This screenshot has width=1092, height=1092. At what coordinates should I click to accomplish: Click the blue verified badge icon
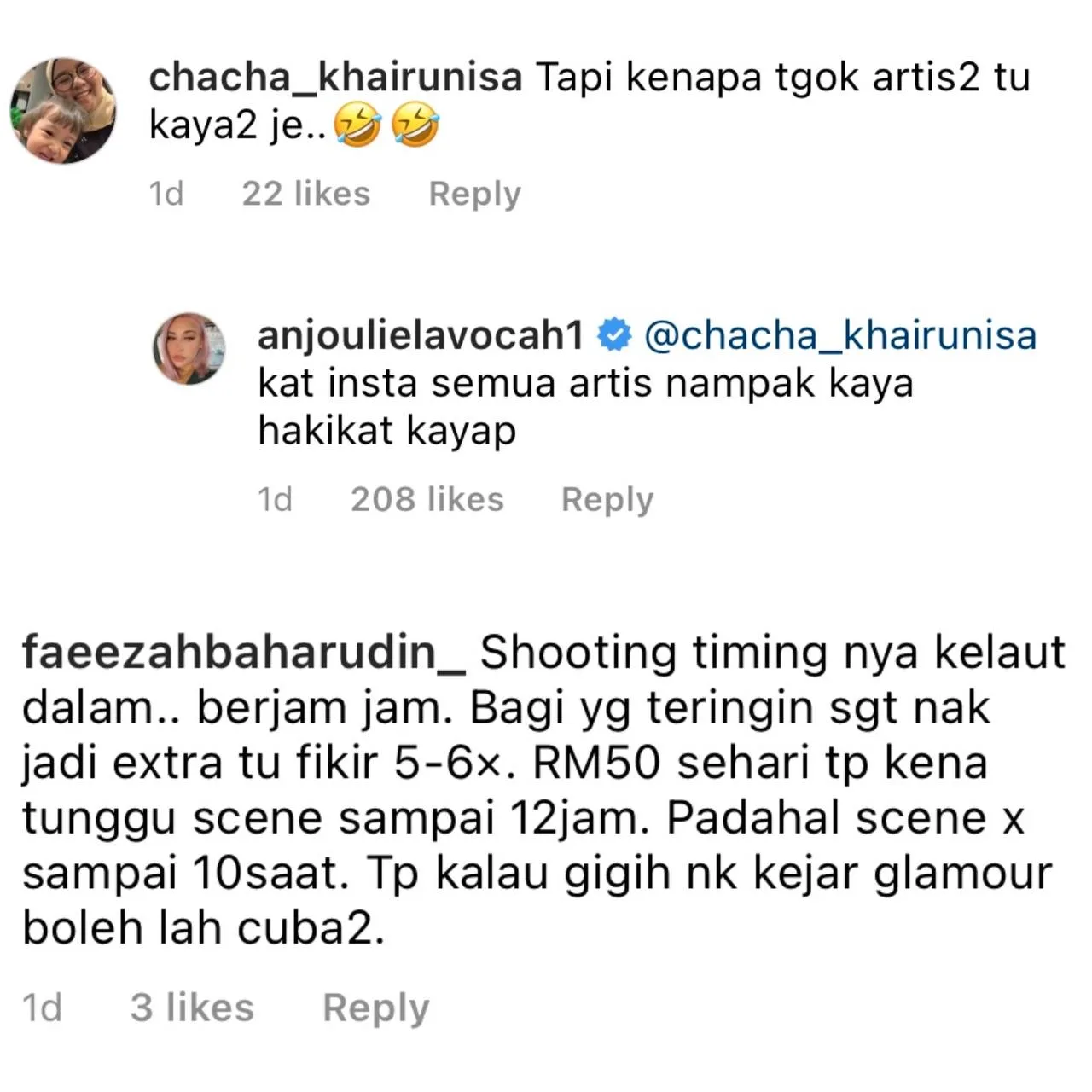613,334
